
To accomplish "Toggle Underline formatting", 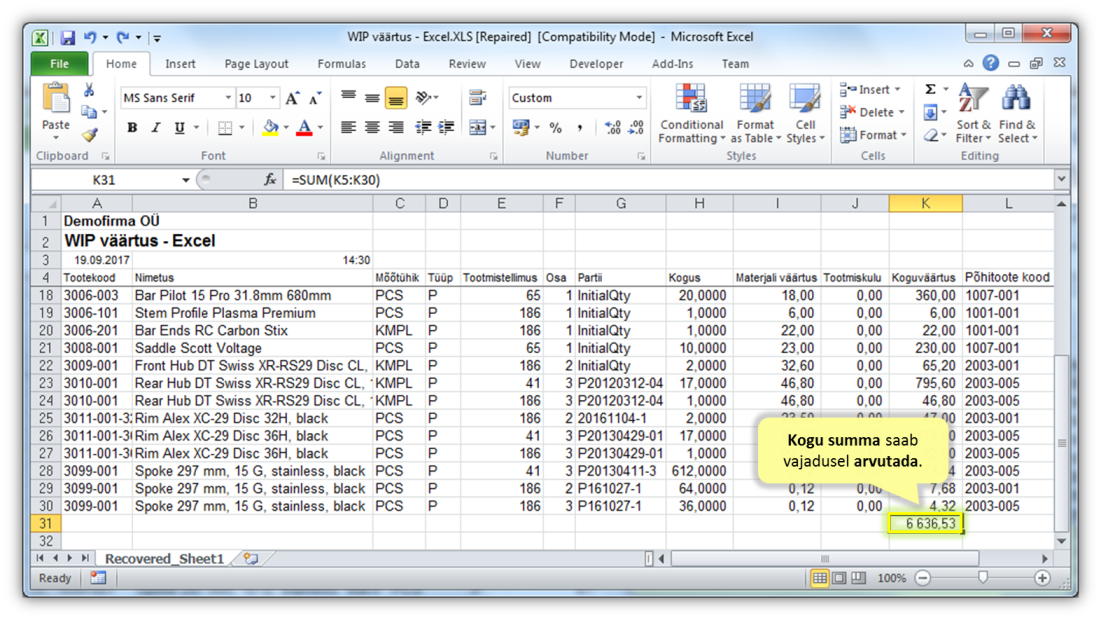I will pyautogui.click(x=180, y=128).
